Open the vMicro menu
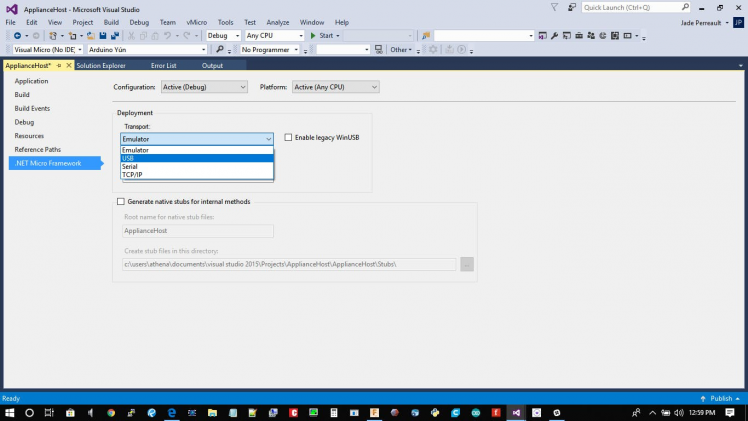This screenshot has height=421, width=748. (x=196, y=22)
